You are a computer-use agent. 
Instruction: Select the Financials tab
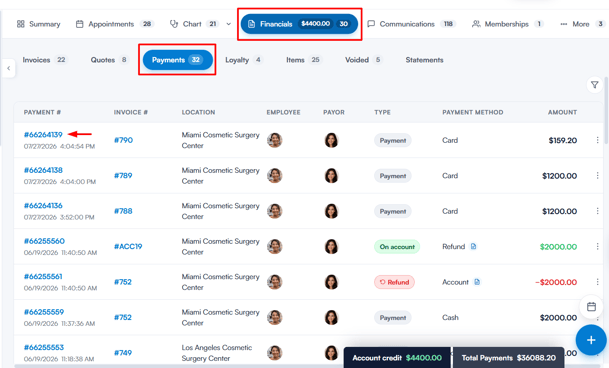(x=299, y=24)
